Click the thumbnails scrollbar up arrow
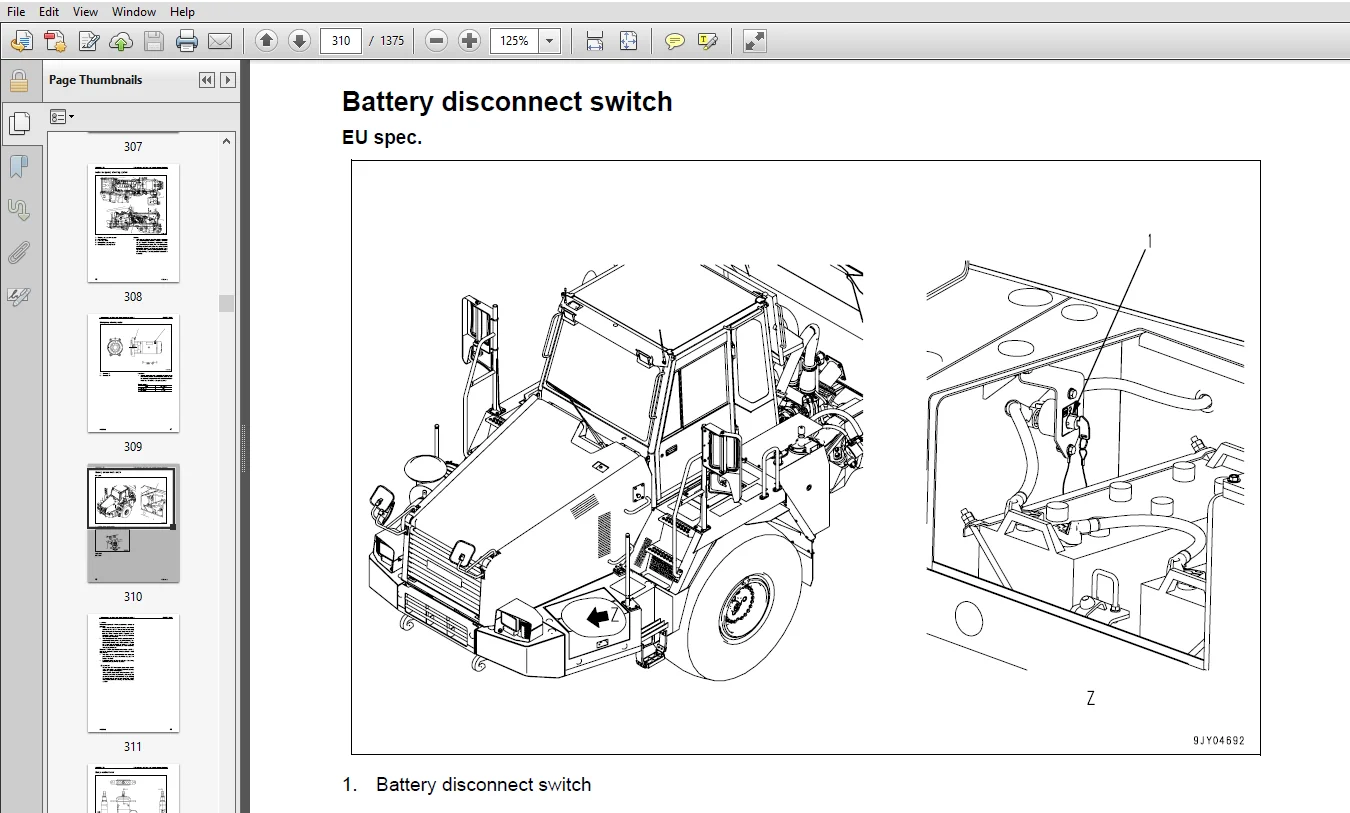This screenshot has height=813, width=1350. [x=227, y=141]
